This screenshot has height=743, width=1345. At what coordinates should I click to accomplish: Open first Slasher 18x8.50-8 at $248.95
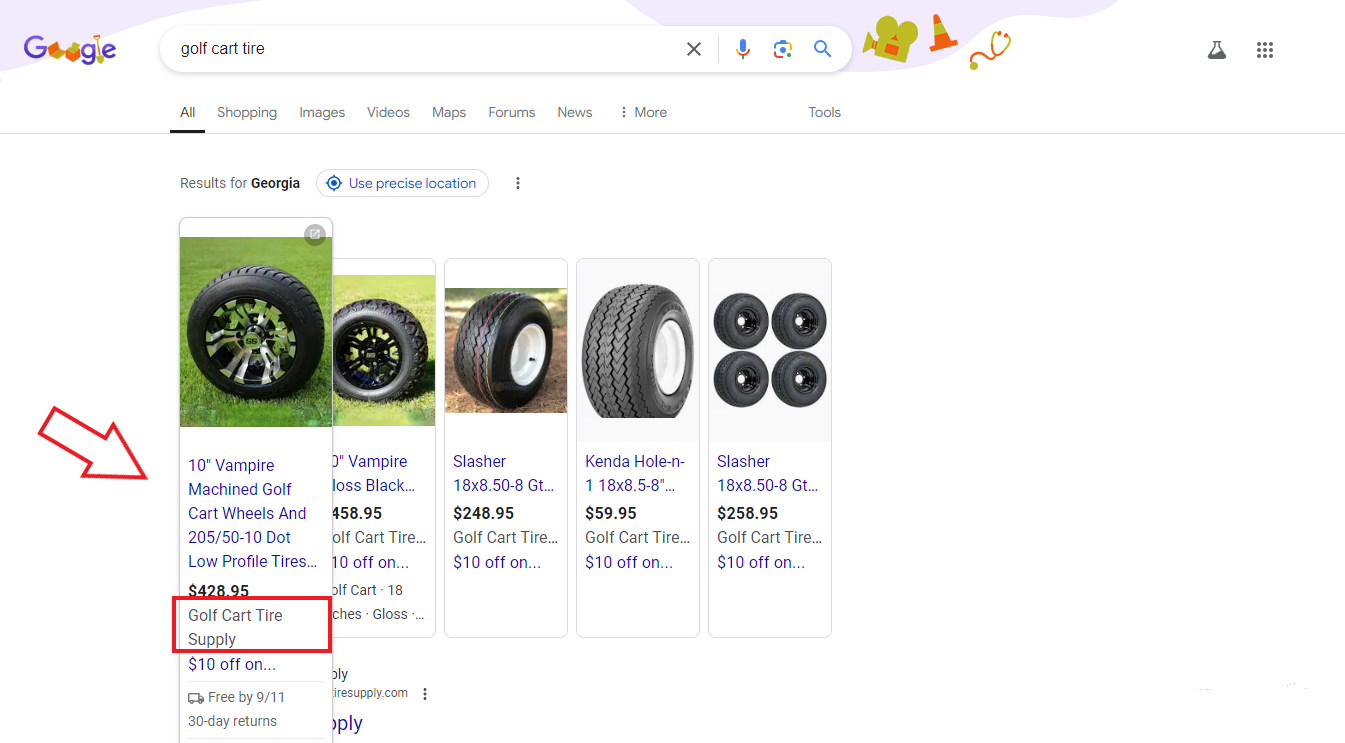(503, 473)
